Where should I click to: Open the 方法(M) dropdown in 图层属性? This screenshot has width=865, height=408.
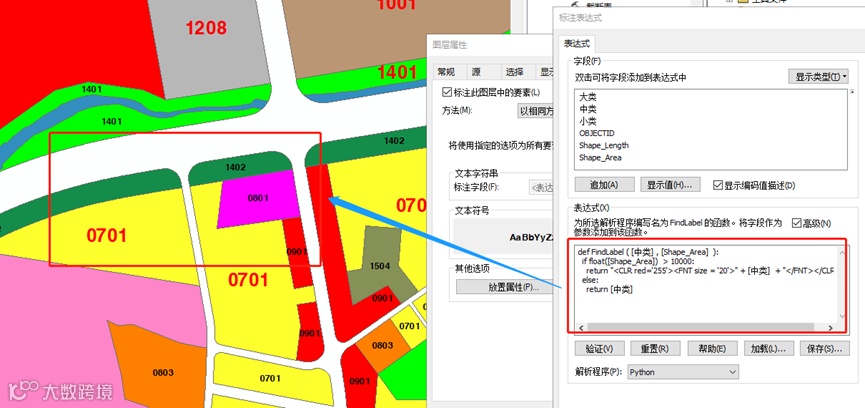pyautogui.click(x=536, y=110)
